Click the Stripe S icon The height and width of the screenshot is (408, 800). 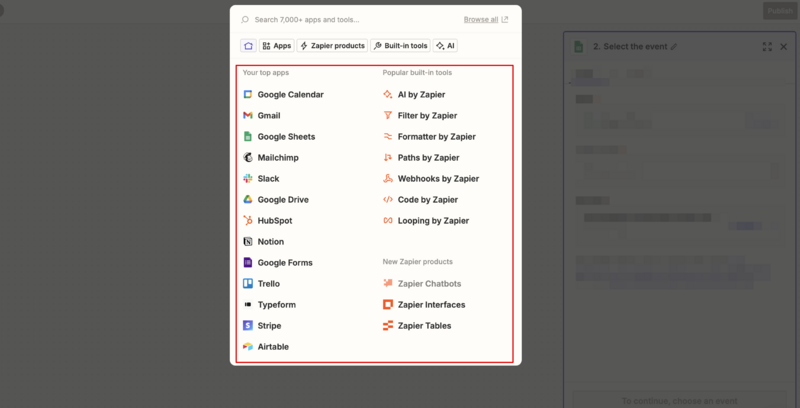click(x=248, y=325)
